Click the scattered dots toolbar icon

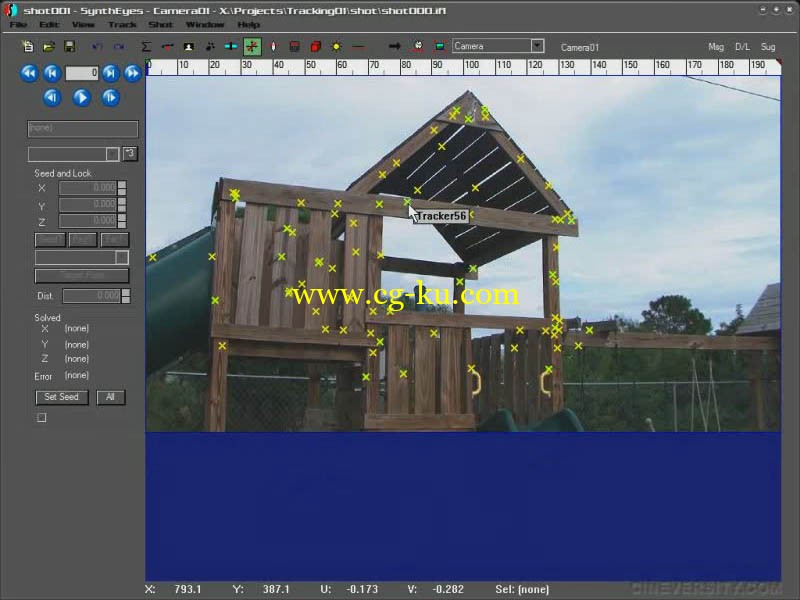tap(210, 46)
